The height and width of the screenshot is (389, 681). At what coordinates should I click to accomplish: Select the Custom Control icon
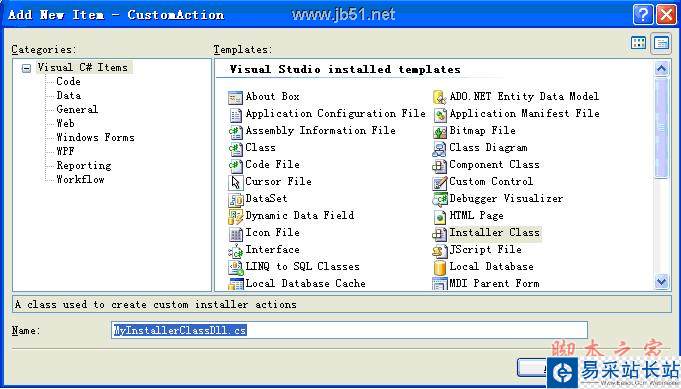pos(439,182)
